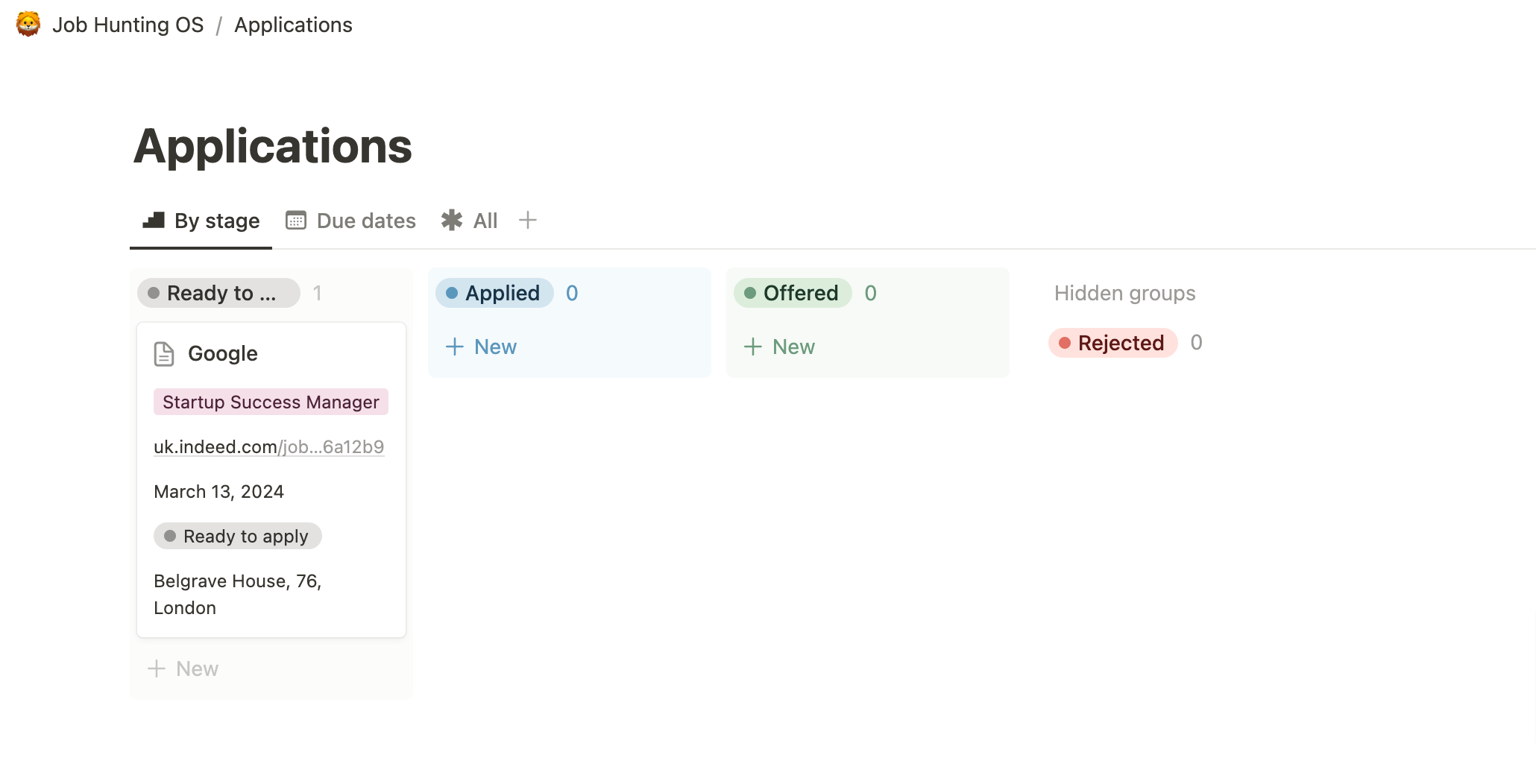Click plus icon in Offered column

[x=753, y=347]
